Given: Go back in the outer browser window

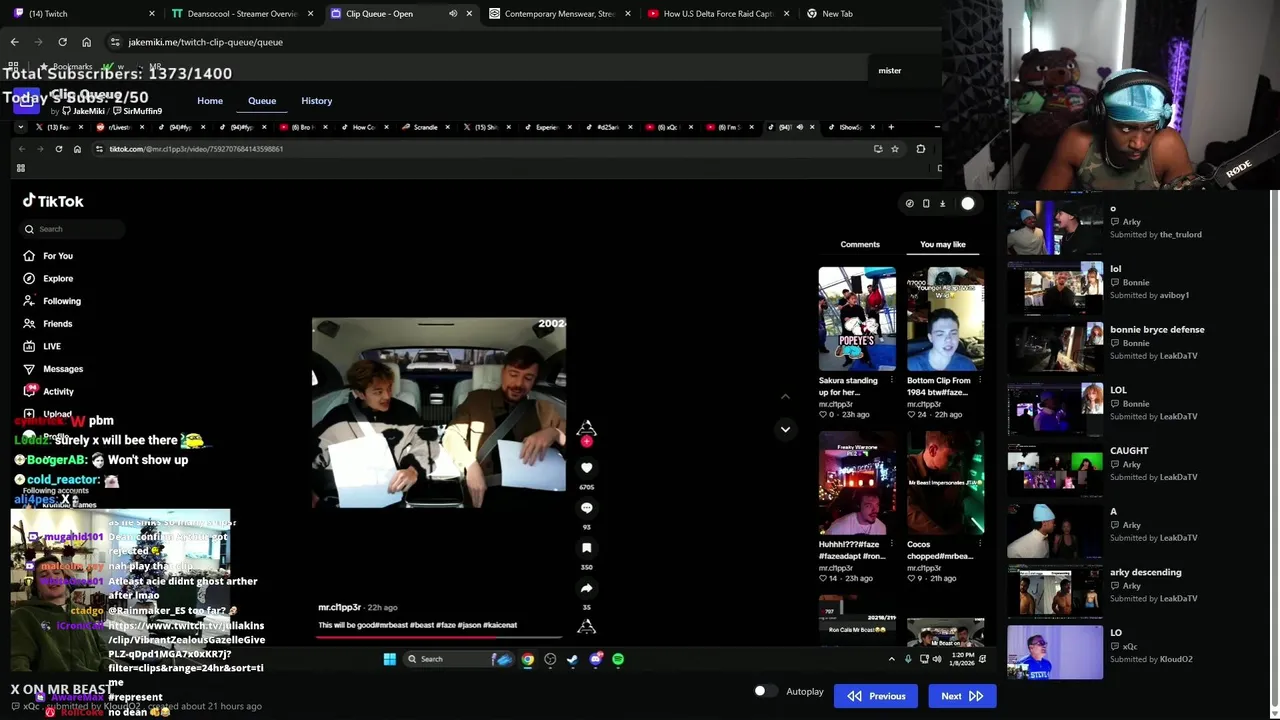Looking at the screenshot, I should (x=14, y=42).
